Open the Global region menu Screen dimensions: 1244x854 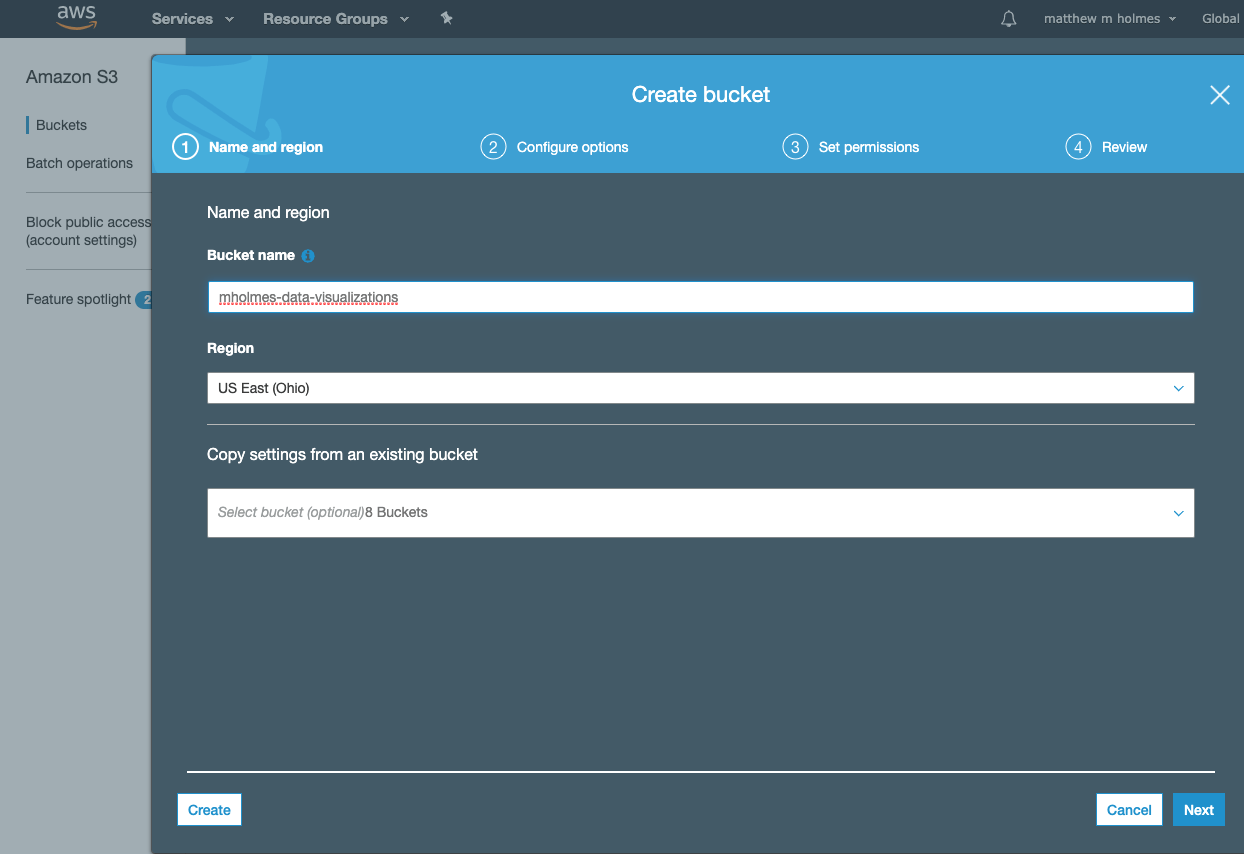point(1222,19)
